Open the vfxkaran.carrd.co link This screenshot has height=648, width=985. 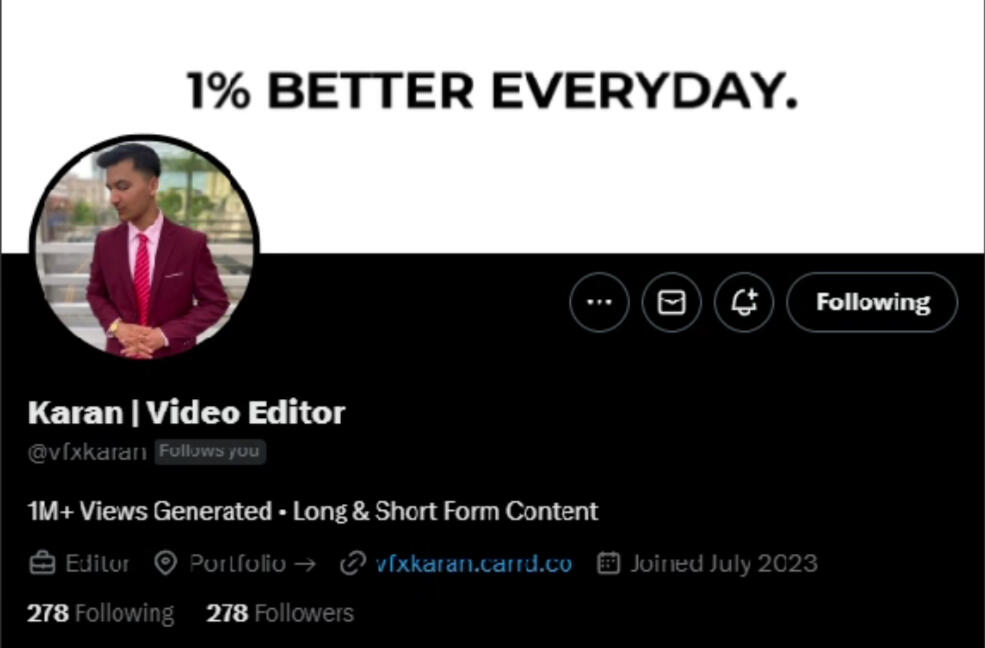tap(474, 563)
